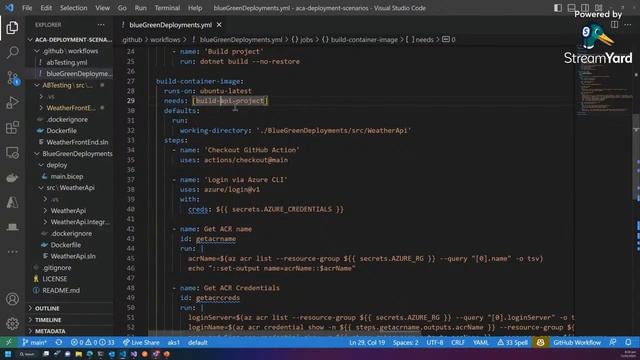Click Ln 29, Col 19 position indicator
Screen dimensions: 640x360
click(x=367, y=342)
